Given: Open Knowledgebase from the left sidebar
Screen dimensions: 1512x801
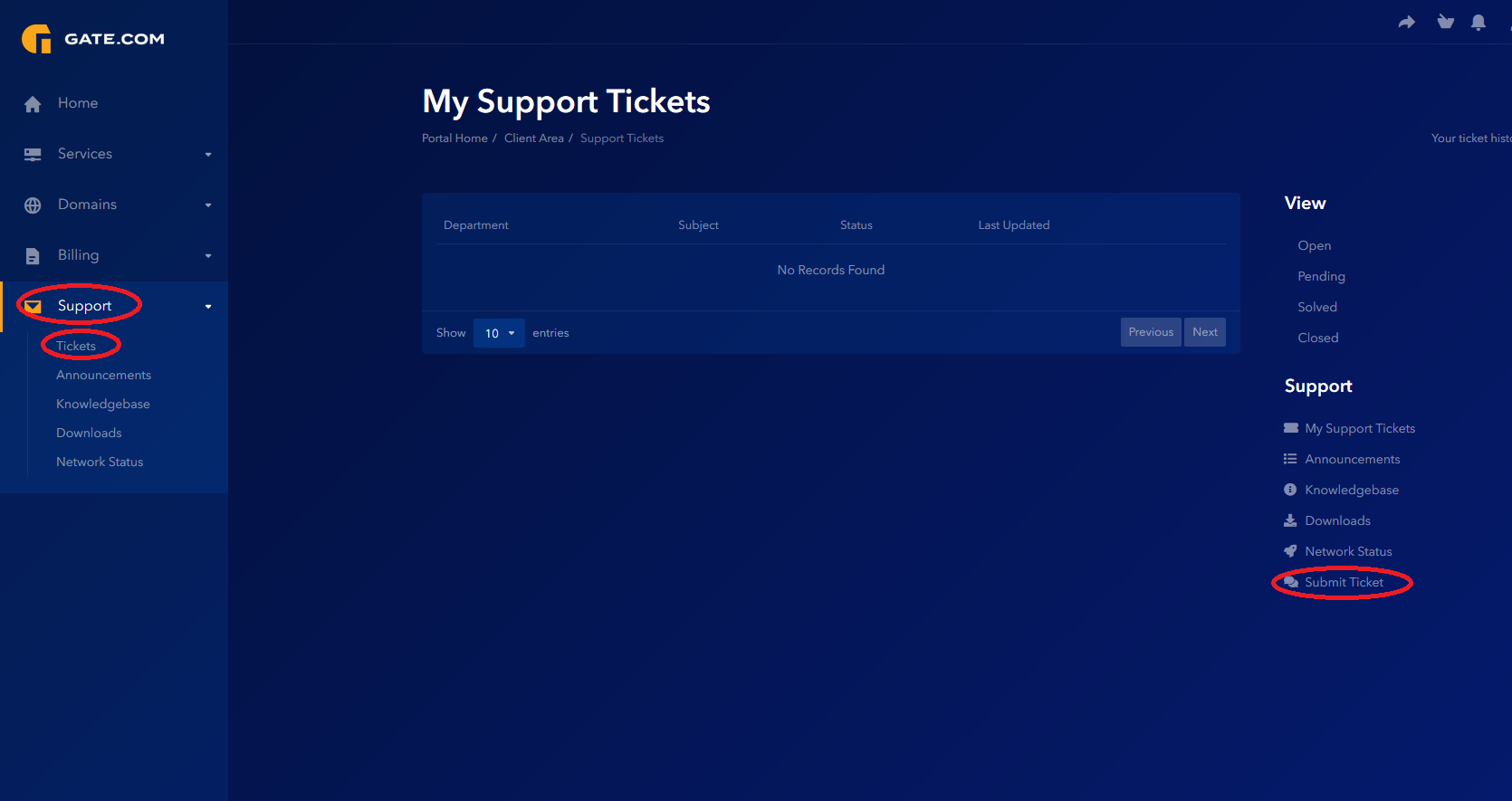Looking at the screenshot, I should coord(103,404).
